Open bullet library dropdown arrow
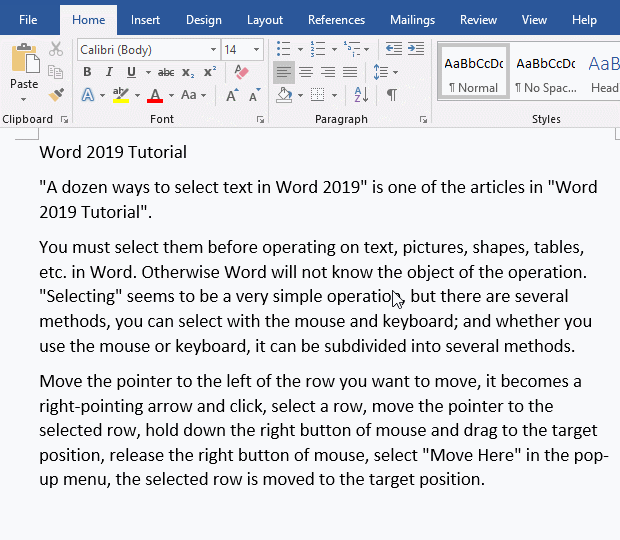The image size is (620, 540). (x=300, y=49)
